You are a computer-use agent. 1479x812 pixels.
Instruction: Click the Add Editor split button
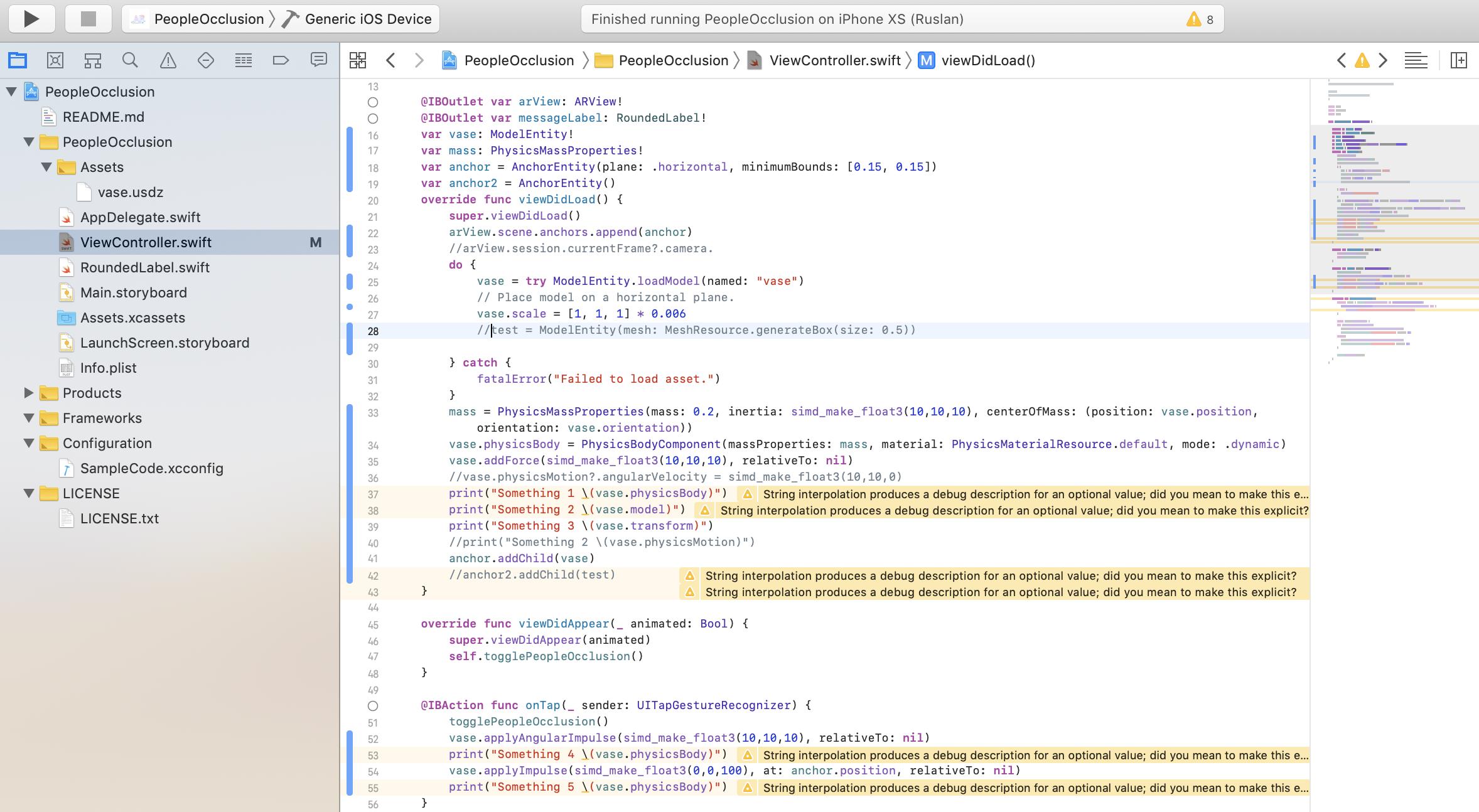(1458, 60)
